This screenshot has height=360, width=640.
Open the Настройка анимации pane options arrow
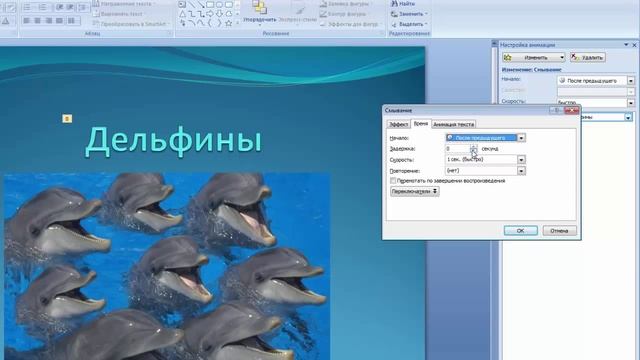(x=626, y=44)
